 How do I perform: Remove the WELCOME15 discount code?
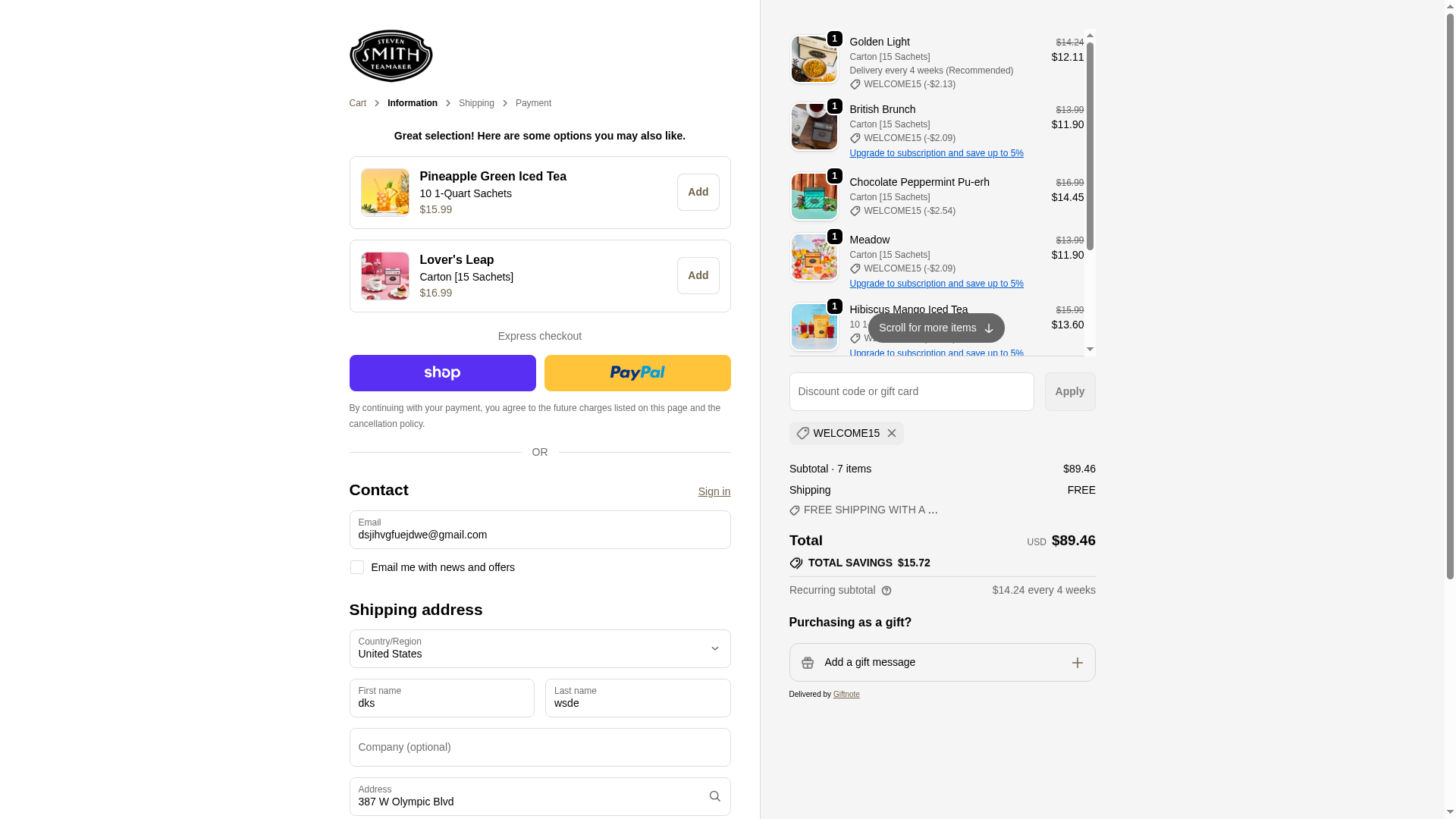[892, 433]
